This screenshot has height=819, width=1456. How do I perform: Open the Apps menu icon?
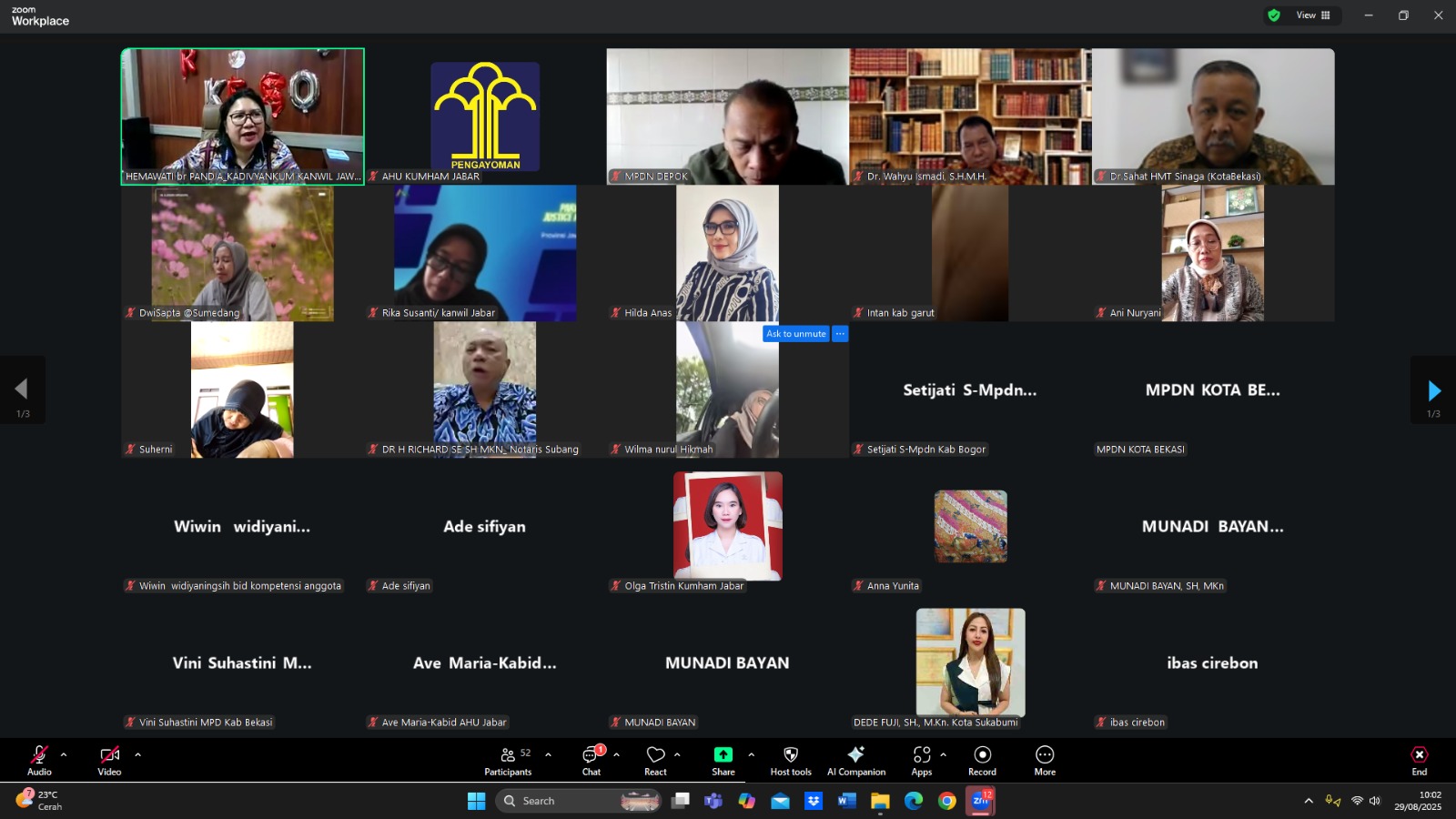[x=921, y=761]
